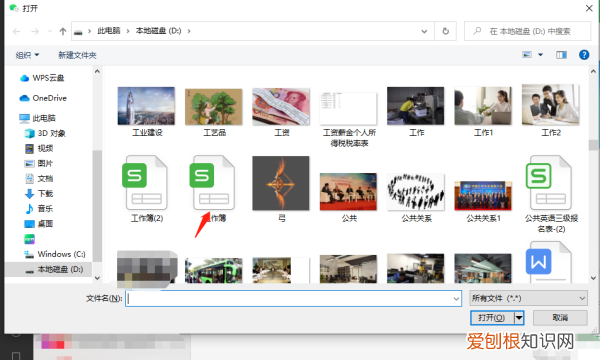The height and width of the screenshot is (360, 600).
Task: Click 此电脑 in the address breadcrumb
Action: pos(109,31)
